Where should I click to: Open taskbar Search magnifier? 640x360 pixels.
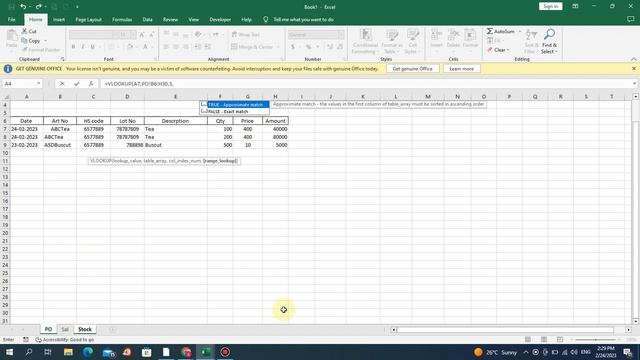(29, 352)
